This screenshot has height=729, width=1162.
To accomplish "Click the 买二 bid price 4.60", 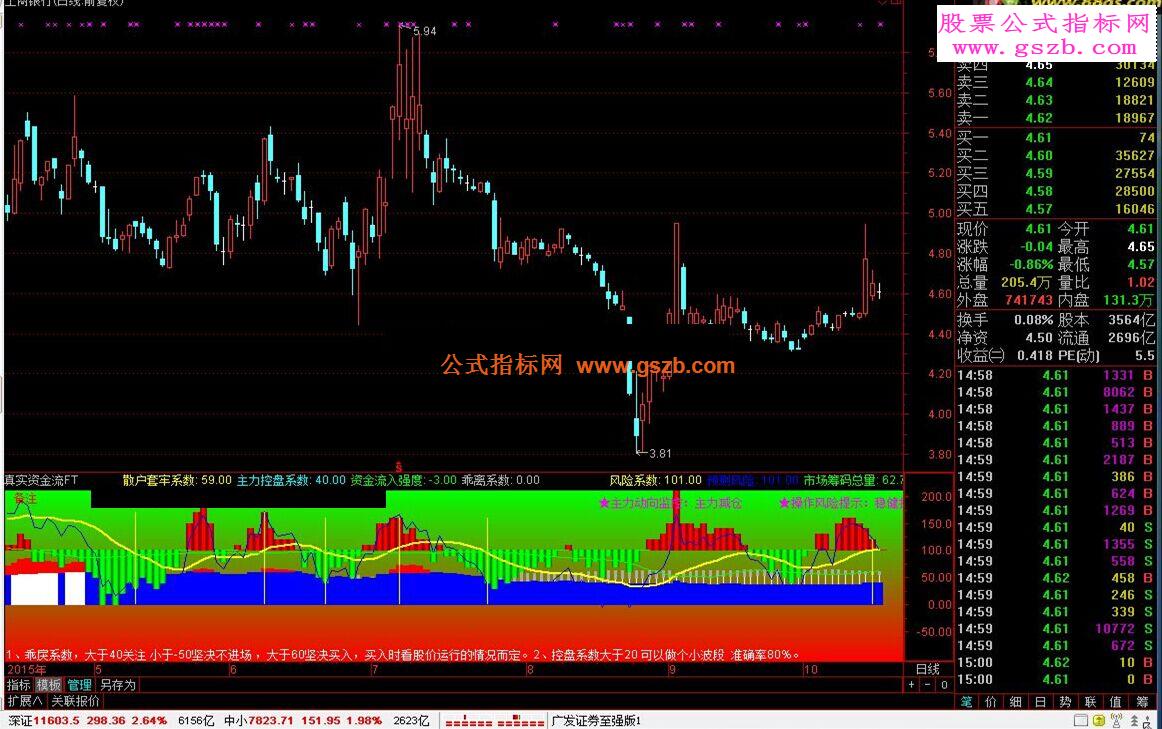I will 1038,155.
